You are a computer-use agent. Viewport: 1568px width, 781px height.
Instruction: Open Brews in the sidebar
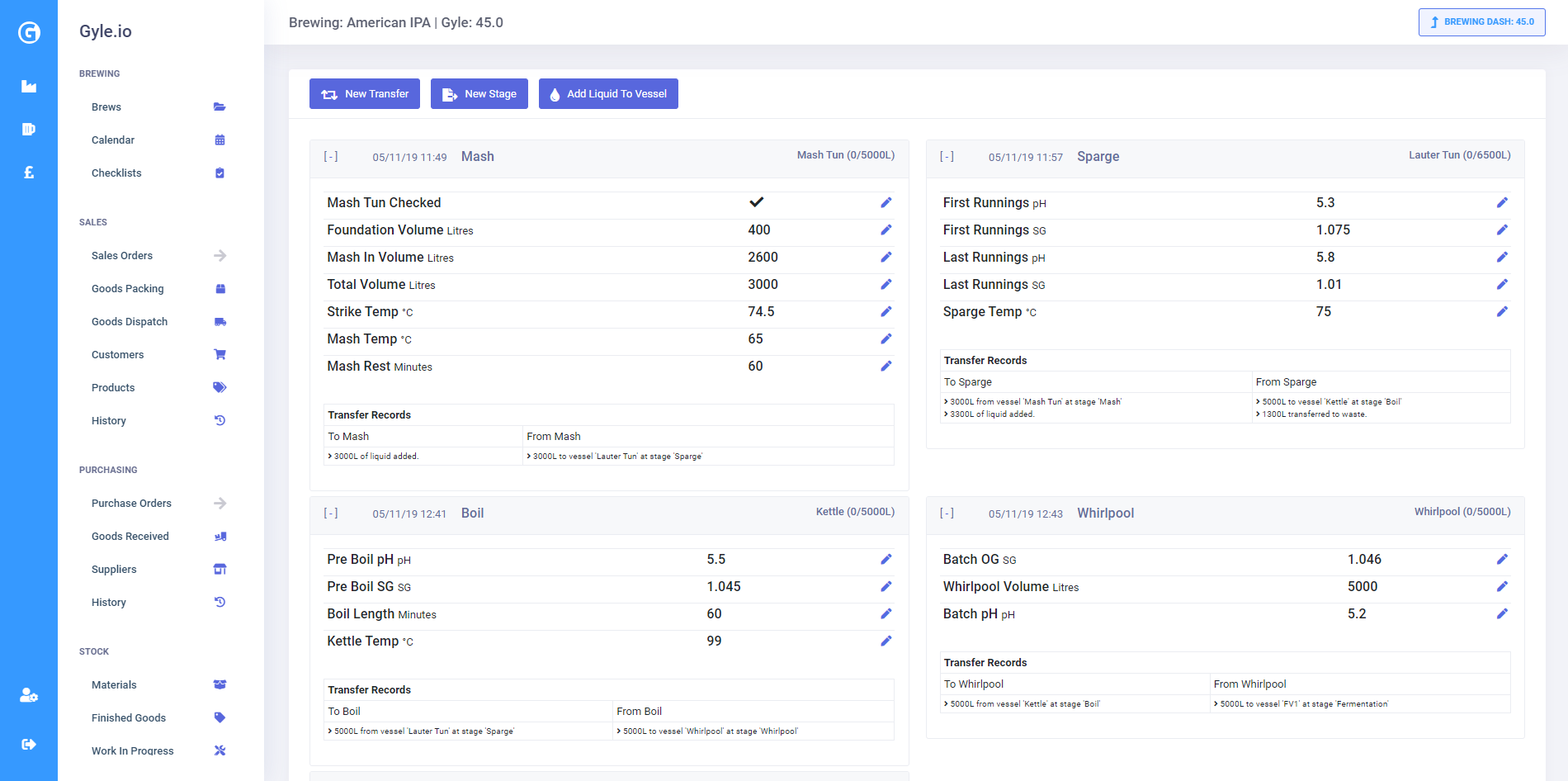coord(106,106)
